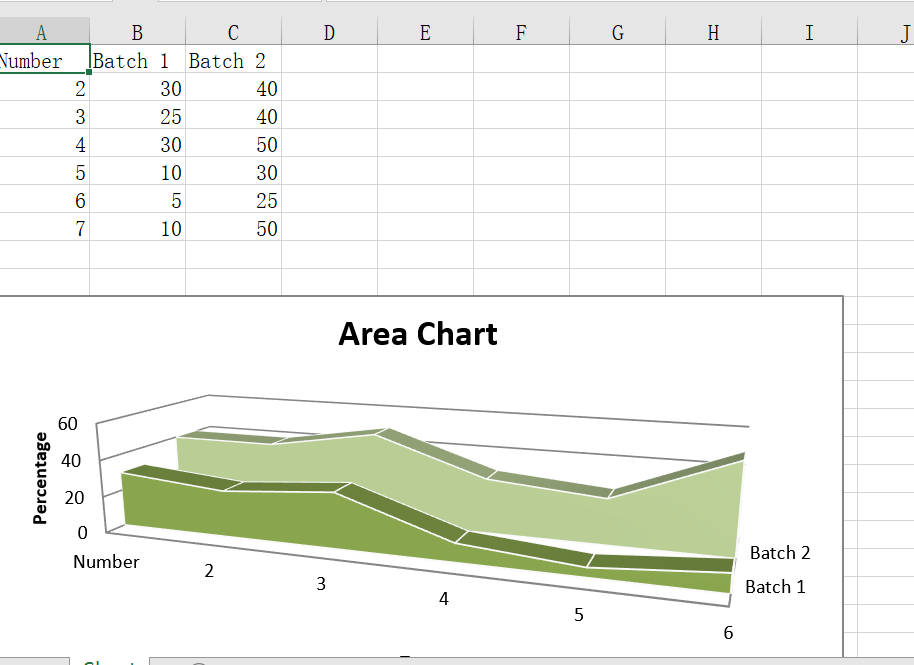Click the vertical axis label 0

pyautogui.click(x=82, y=533)
